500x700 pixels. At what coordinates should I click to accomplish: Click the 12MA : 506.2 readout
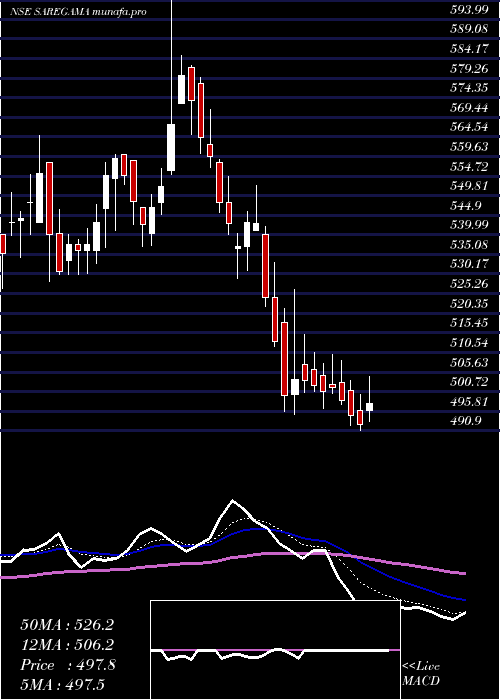(67, 645)
